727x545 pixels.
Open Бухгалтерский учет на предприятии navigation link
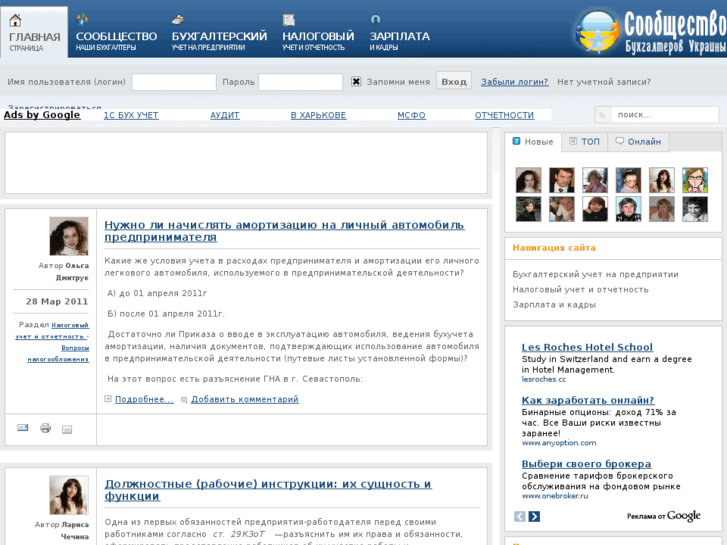(x=595, y=275)
